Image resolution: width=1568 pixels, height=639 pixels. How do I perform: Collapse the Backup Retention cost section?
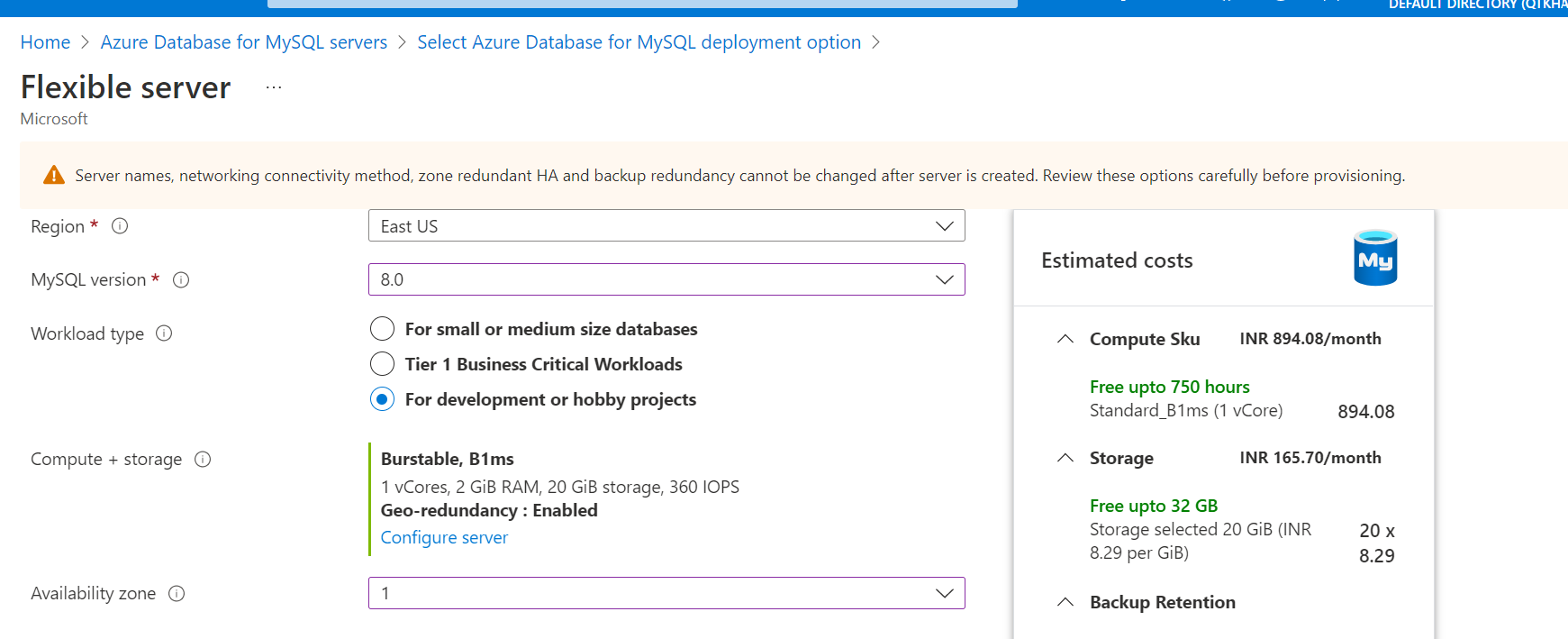(x=1065, y=602)
